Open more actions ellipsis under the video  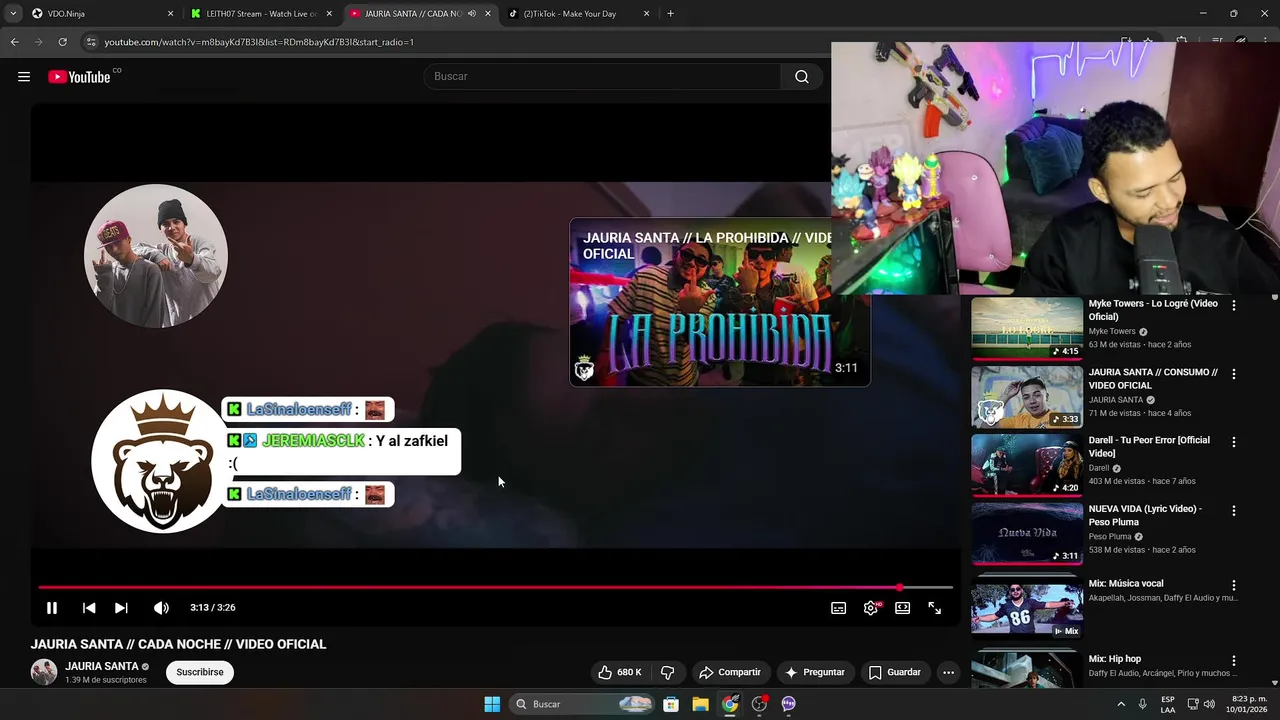pyautogui.click(x=948, y=672)
